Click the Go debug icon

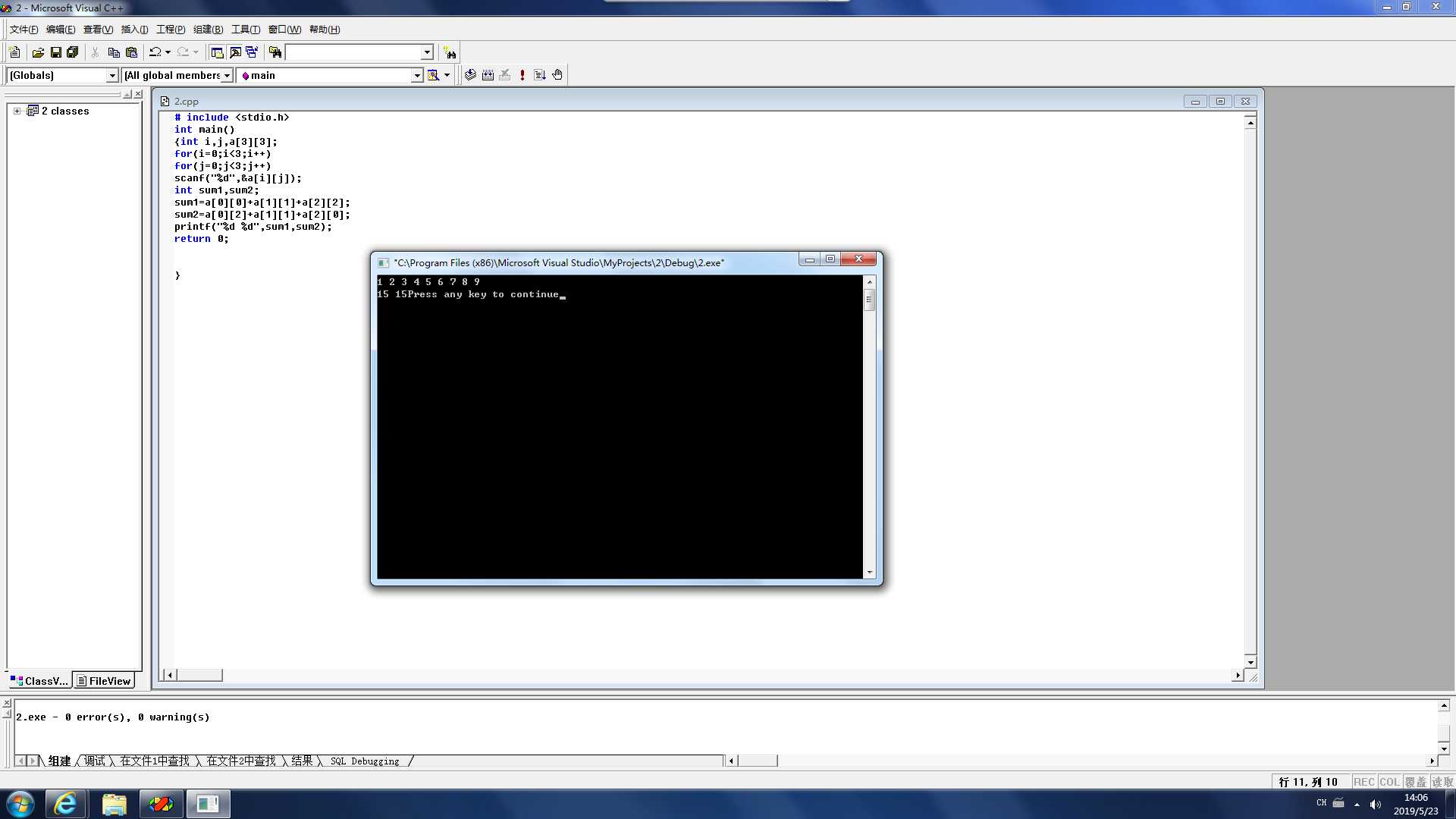[x=540, y=75]
